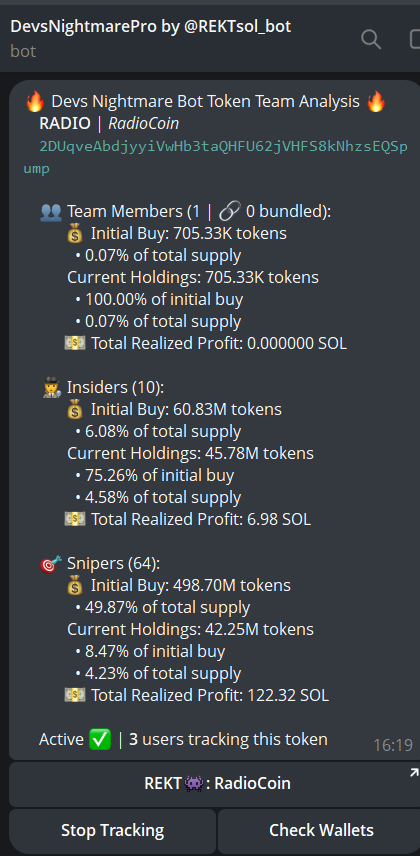Click the Team Members people icon
Screen dimensions: 420x856
tap(51, 212)
